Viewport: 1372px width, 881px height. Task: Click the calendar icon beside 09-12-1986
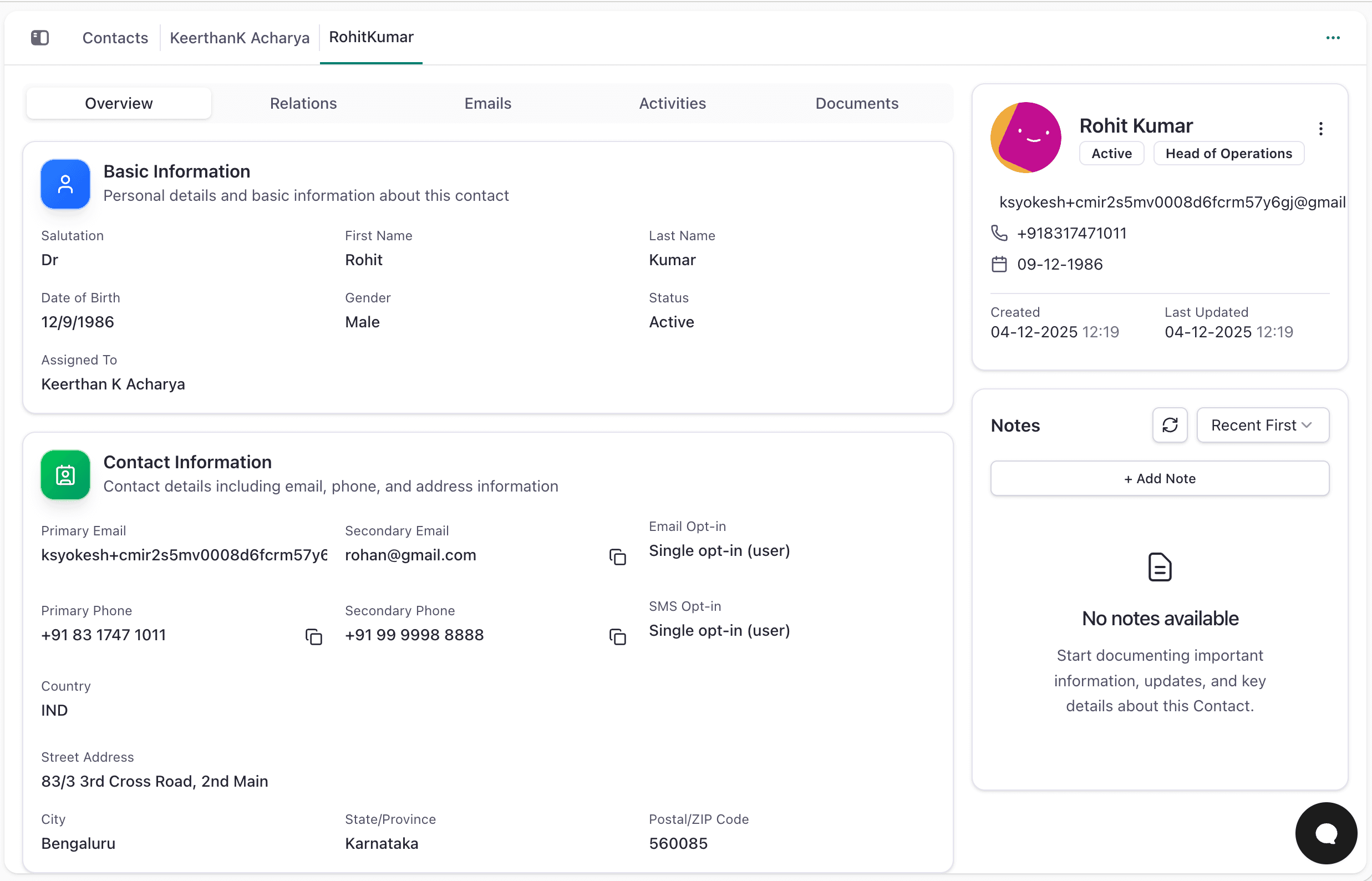pos(999,264)
